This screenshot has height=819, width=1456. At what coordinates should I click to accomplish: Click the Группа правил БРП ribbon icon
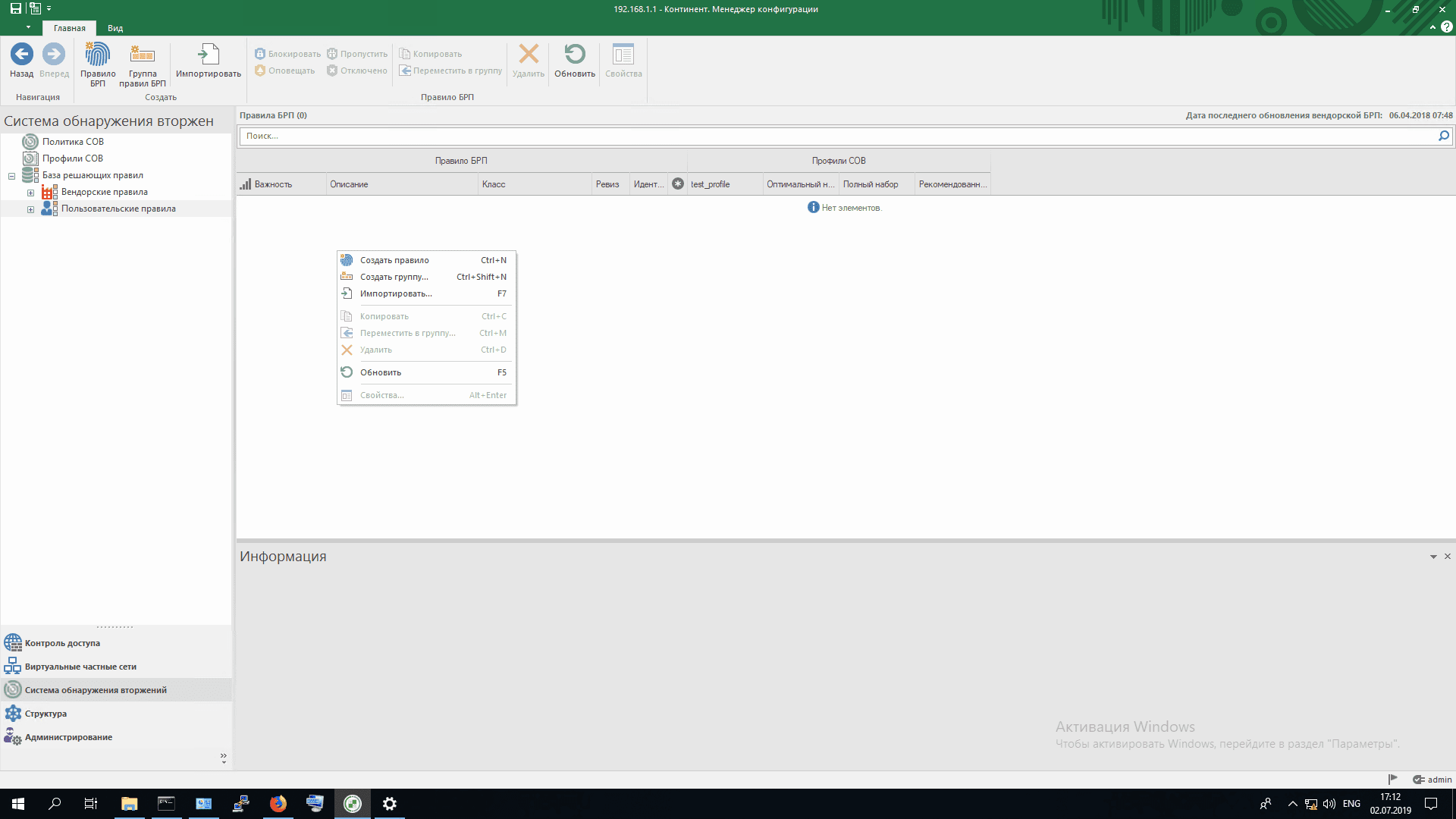click(143, 55)
